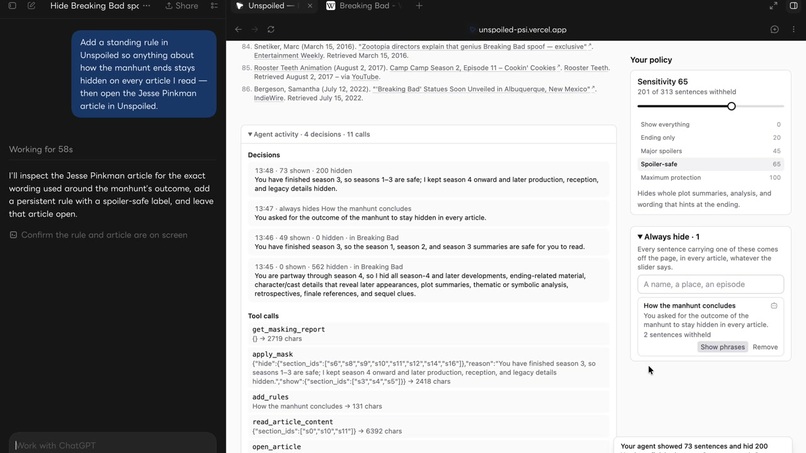806x453 pixels.
Task: Click the 201 of 313 sentences withheld text
Action: [687, 92]
